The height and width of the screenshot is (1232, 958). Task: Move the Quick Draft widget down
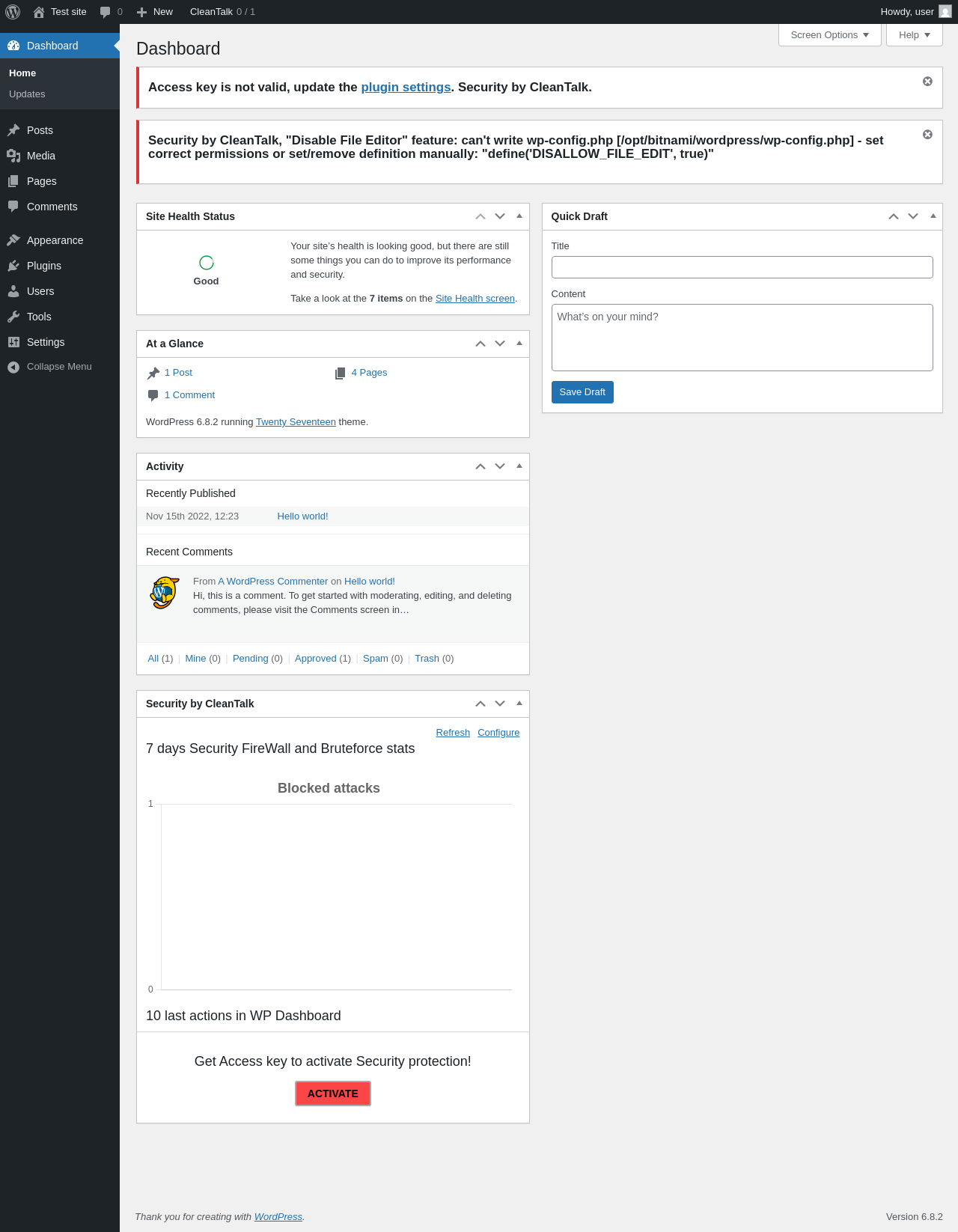coord(913,216)
